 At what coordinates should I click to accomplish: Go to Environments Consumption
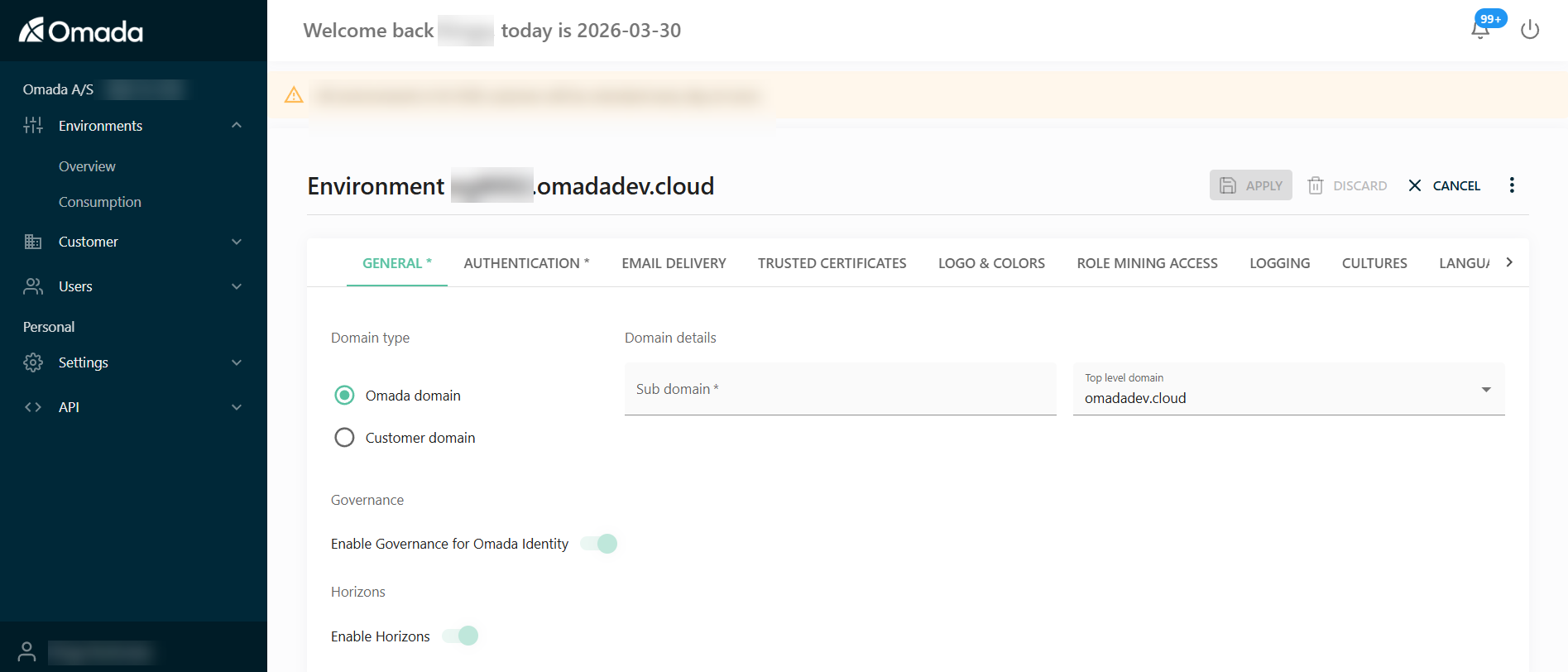coord(99,202)
